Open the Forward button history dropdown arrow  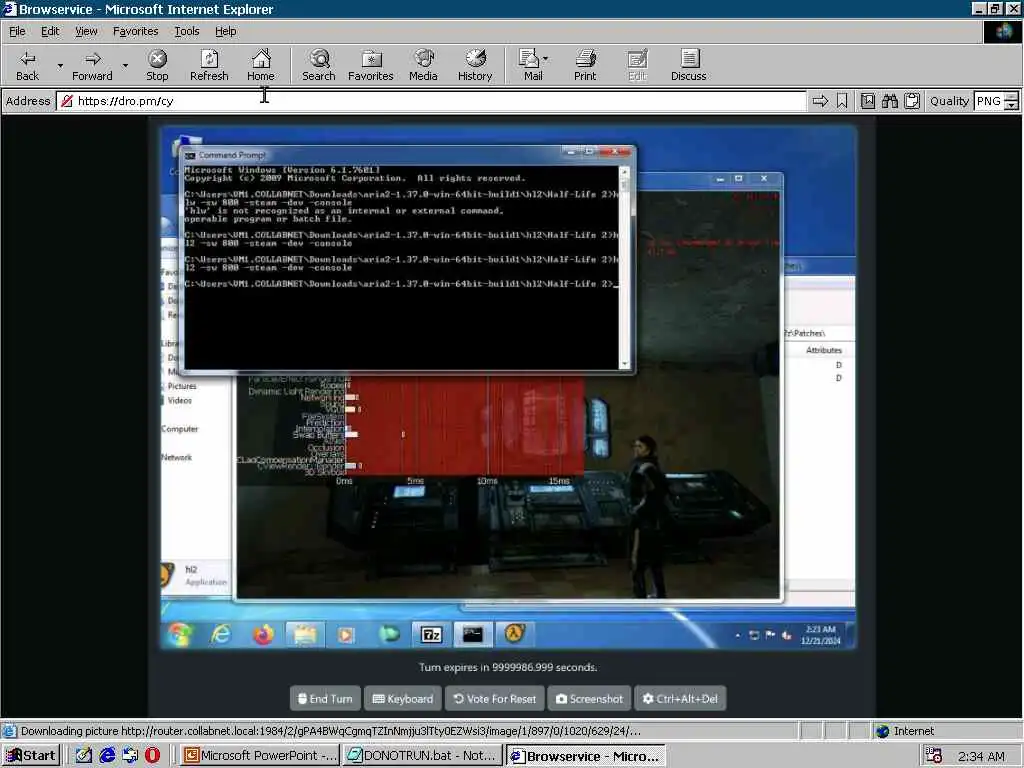(125, 65)
